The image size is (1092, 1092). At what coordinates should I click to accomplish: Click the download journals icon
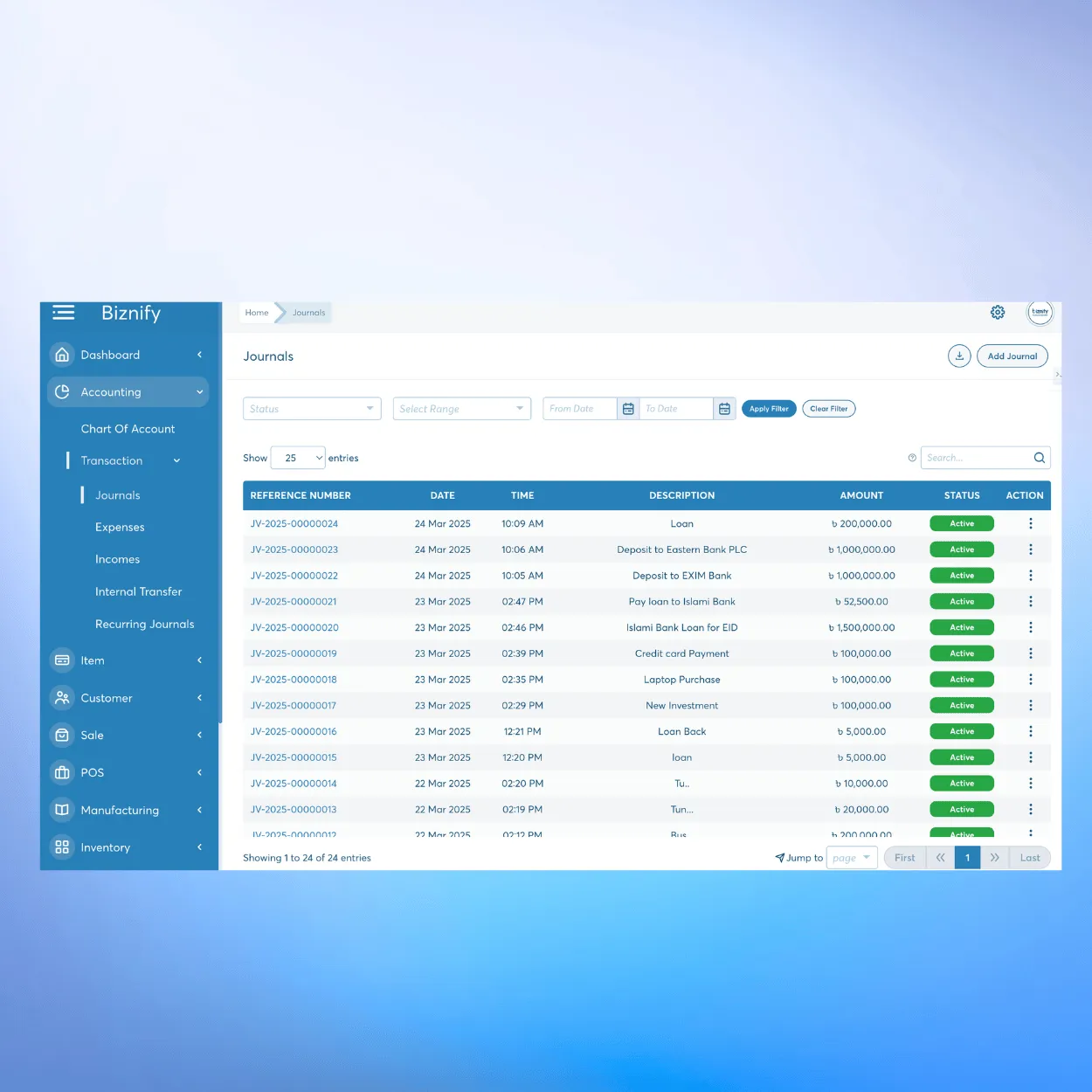[x=959, y=356]
